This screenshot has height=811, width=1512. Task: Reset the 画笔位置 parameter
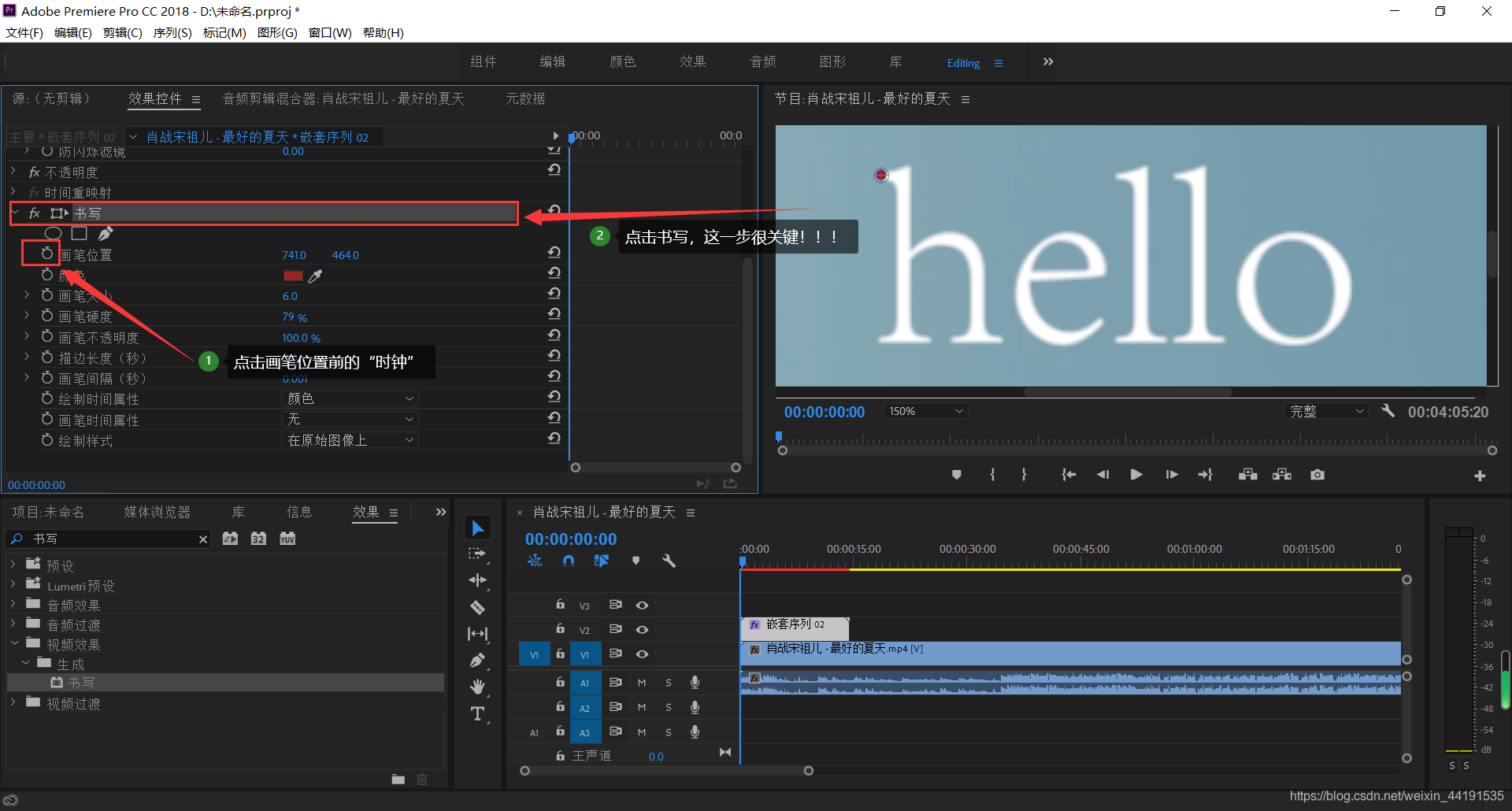click(554, 252)
